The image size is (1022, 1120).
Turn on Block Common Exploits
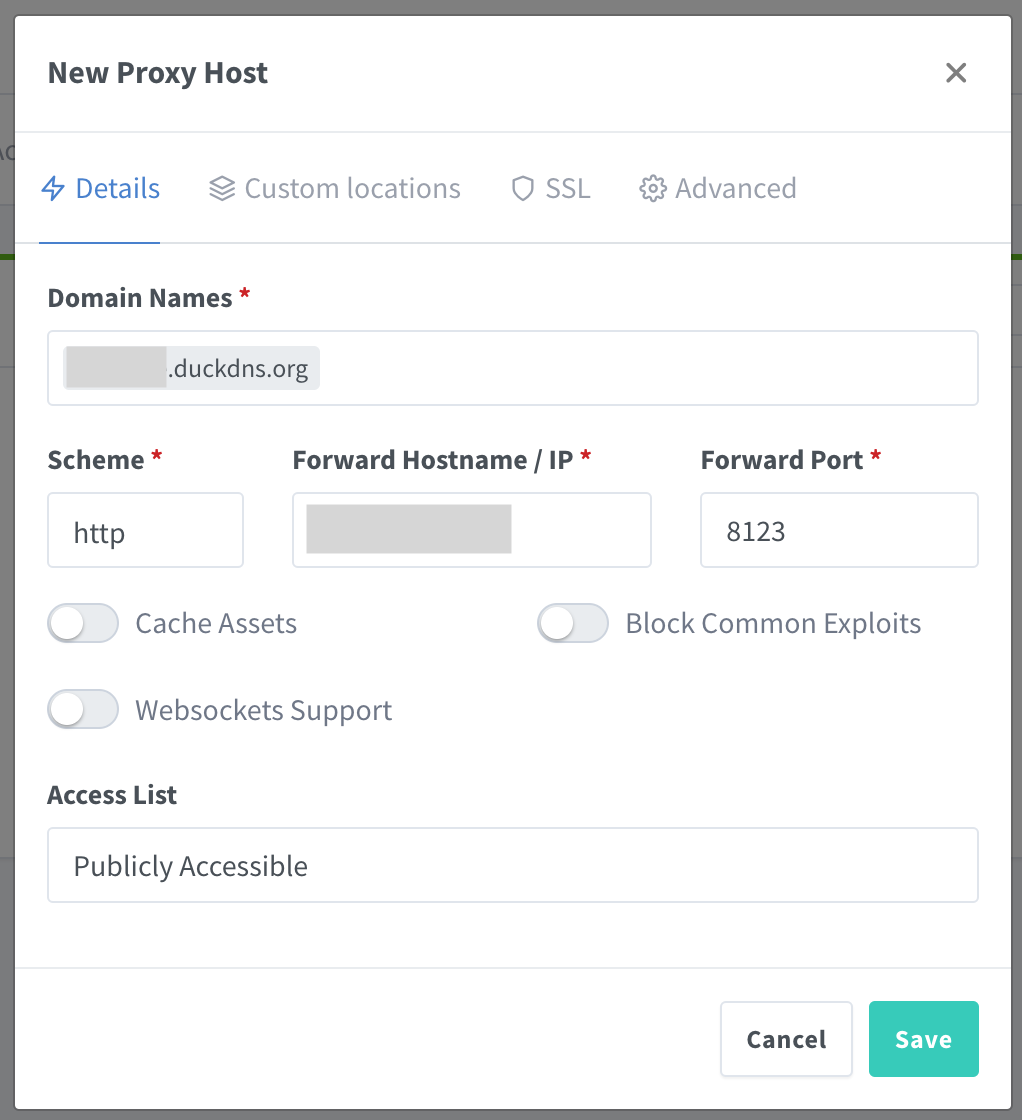point(573,624)
